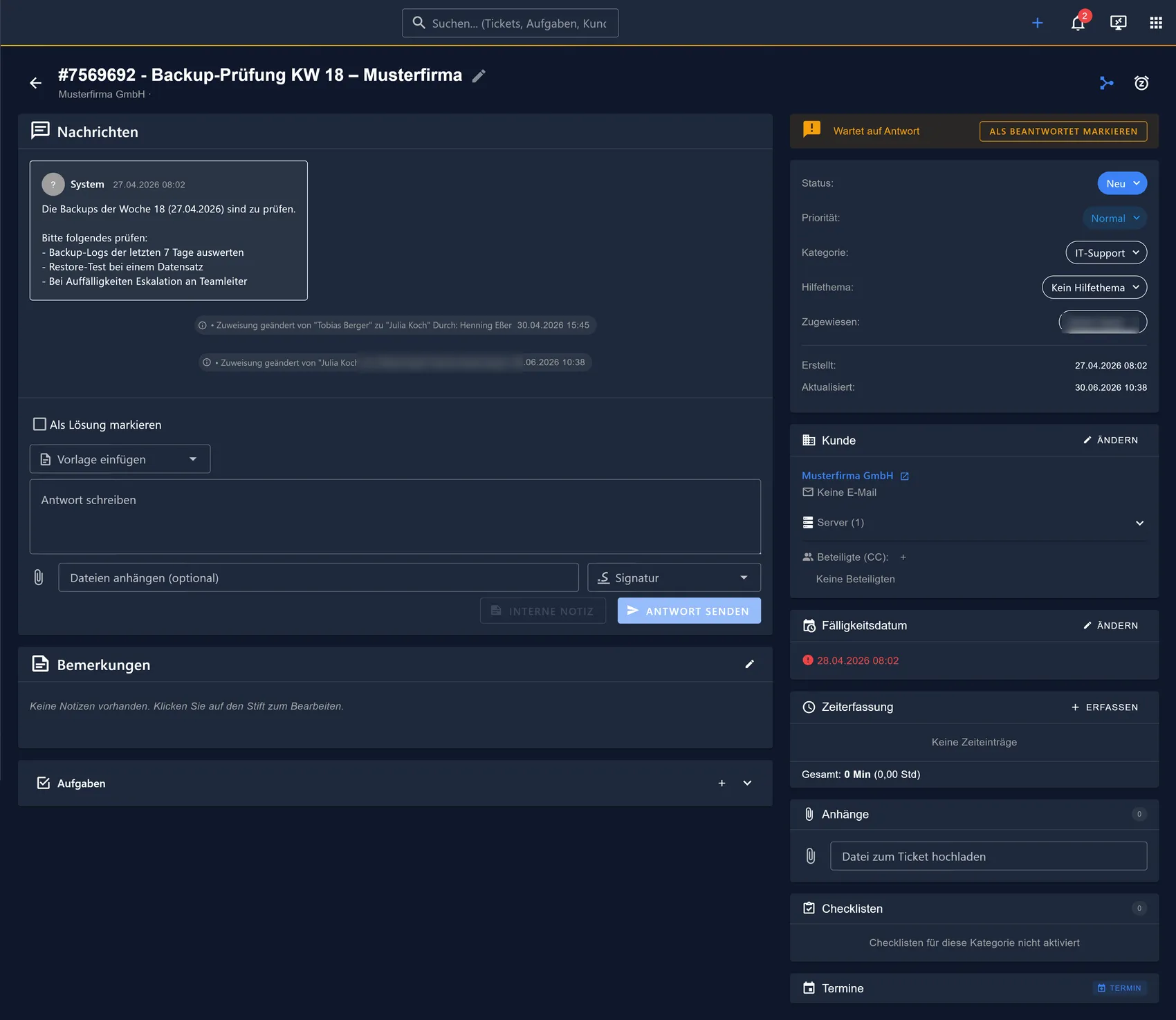Click into the Antwort schreiben text area
Screen dimensions: 1176x1020
click(x=395, y=517)
